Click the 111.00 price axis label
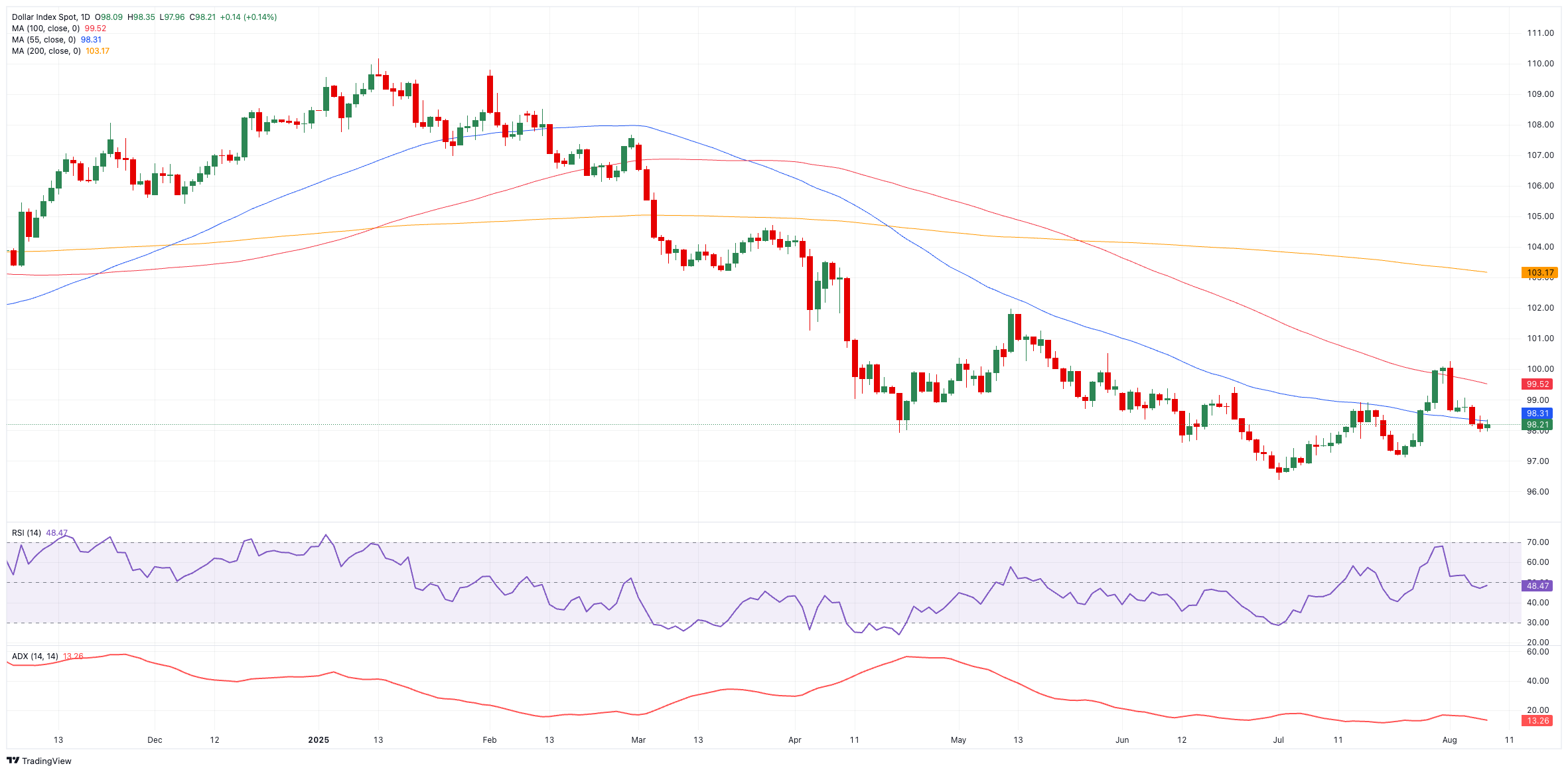 (1540, 33)
